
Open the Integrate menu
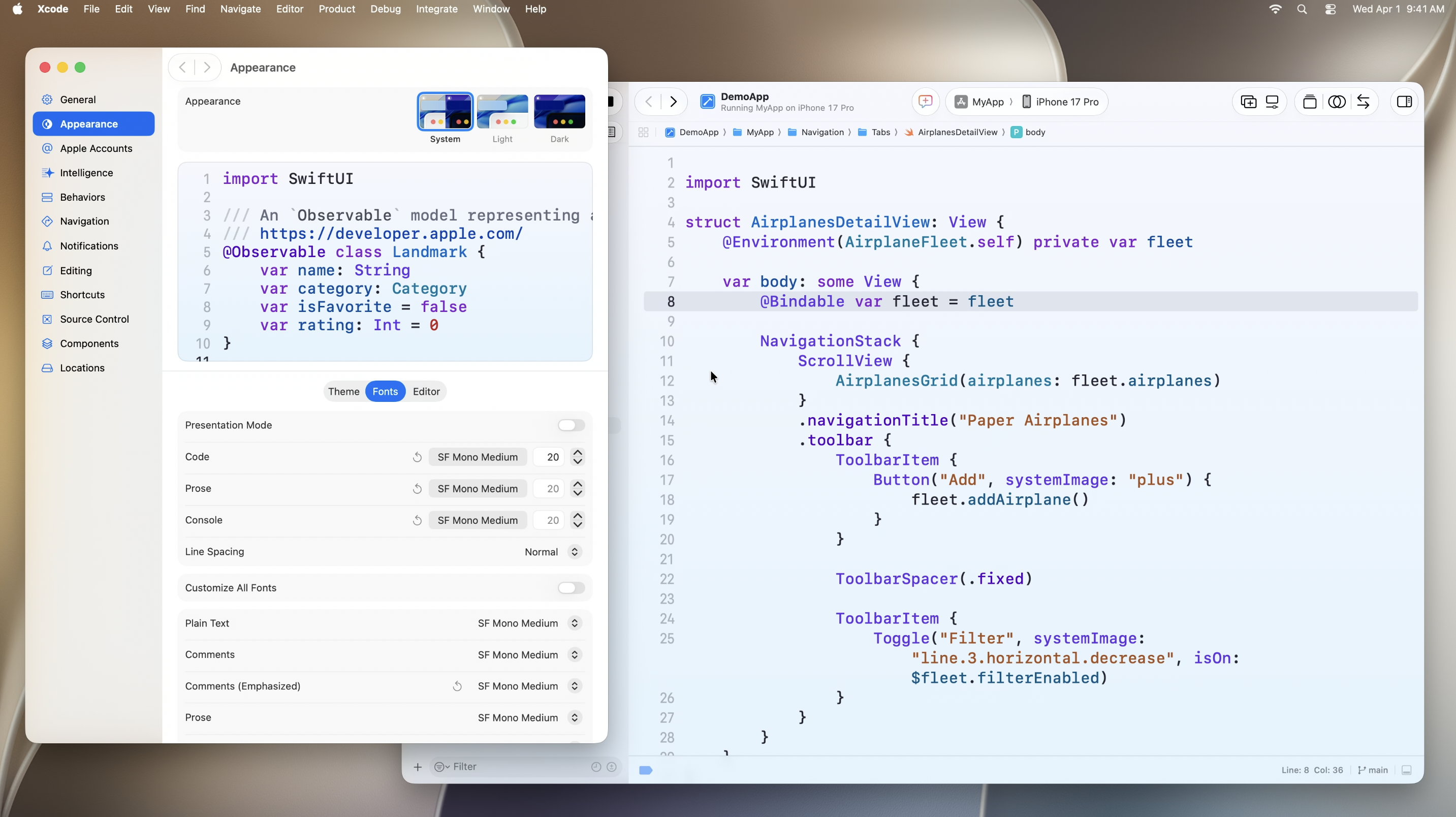(436, 9)
